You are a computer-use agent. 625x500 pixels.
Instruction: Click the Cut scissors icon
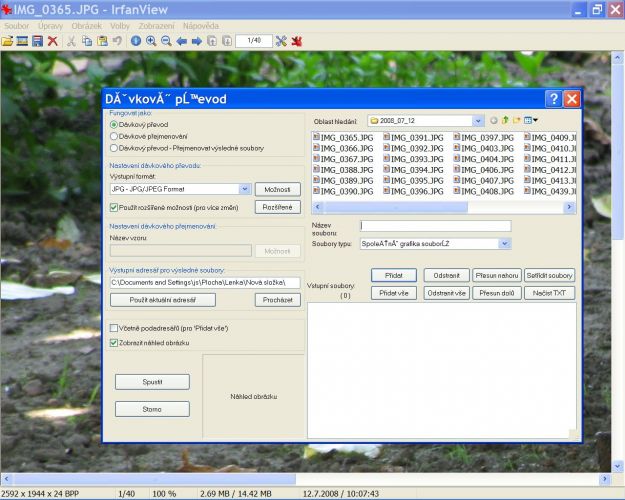71,41
